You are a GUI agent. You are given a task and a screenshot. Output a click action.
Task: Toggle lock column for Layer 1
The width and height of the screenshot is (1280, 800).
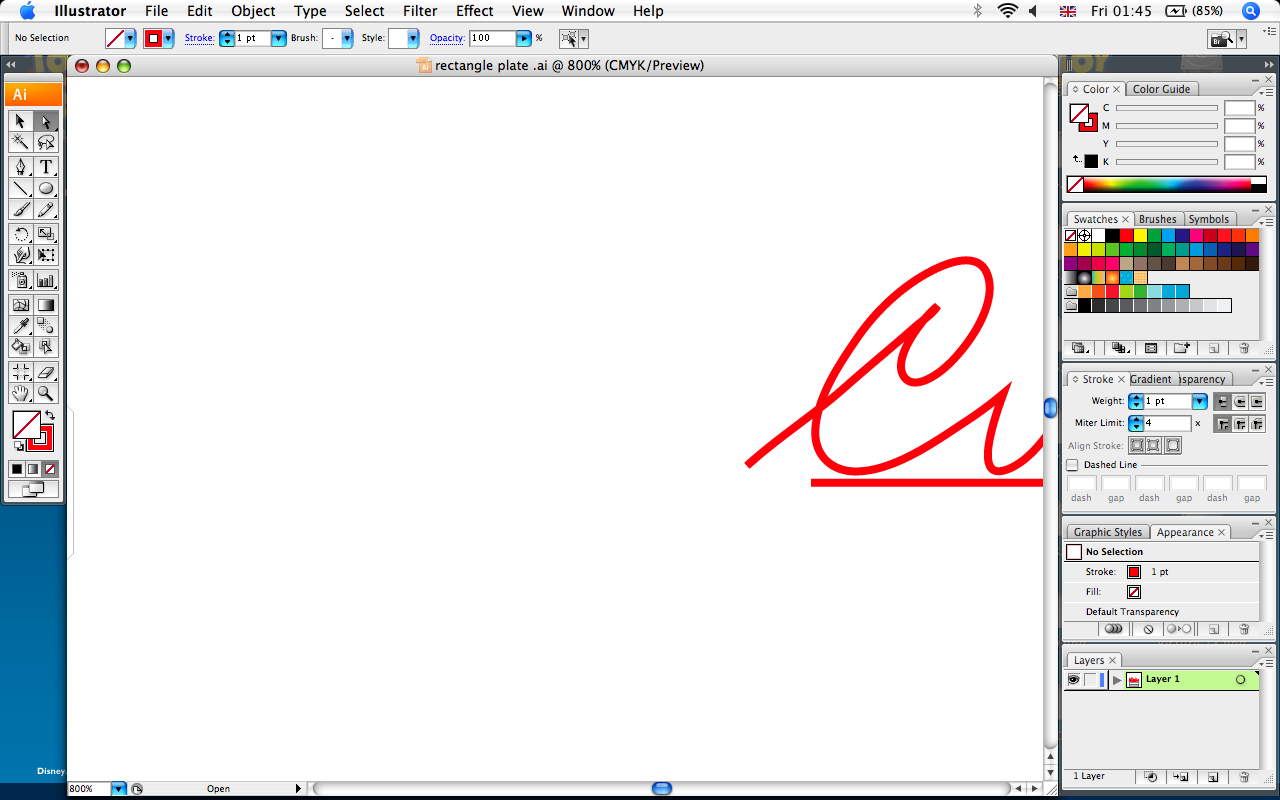point(1091,679)
